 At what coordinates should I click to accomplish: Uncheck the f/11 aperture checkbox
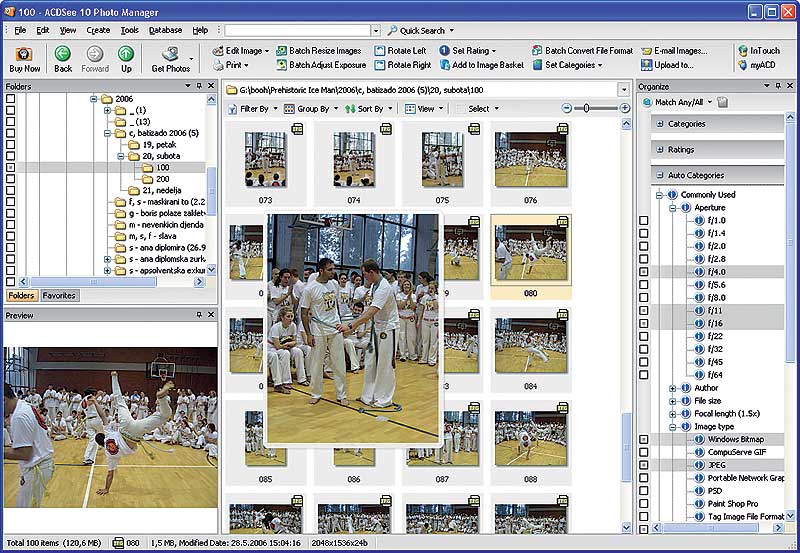coord(644,310)
